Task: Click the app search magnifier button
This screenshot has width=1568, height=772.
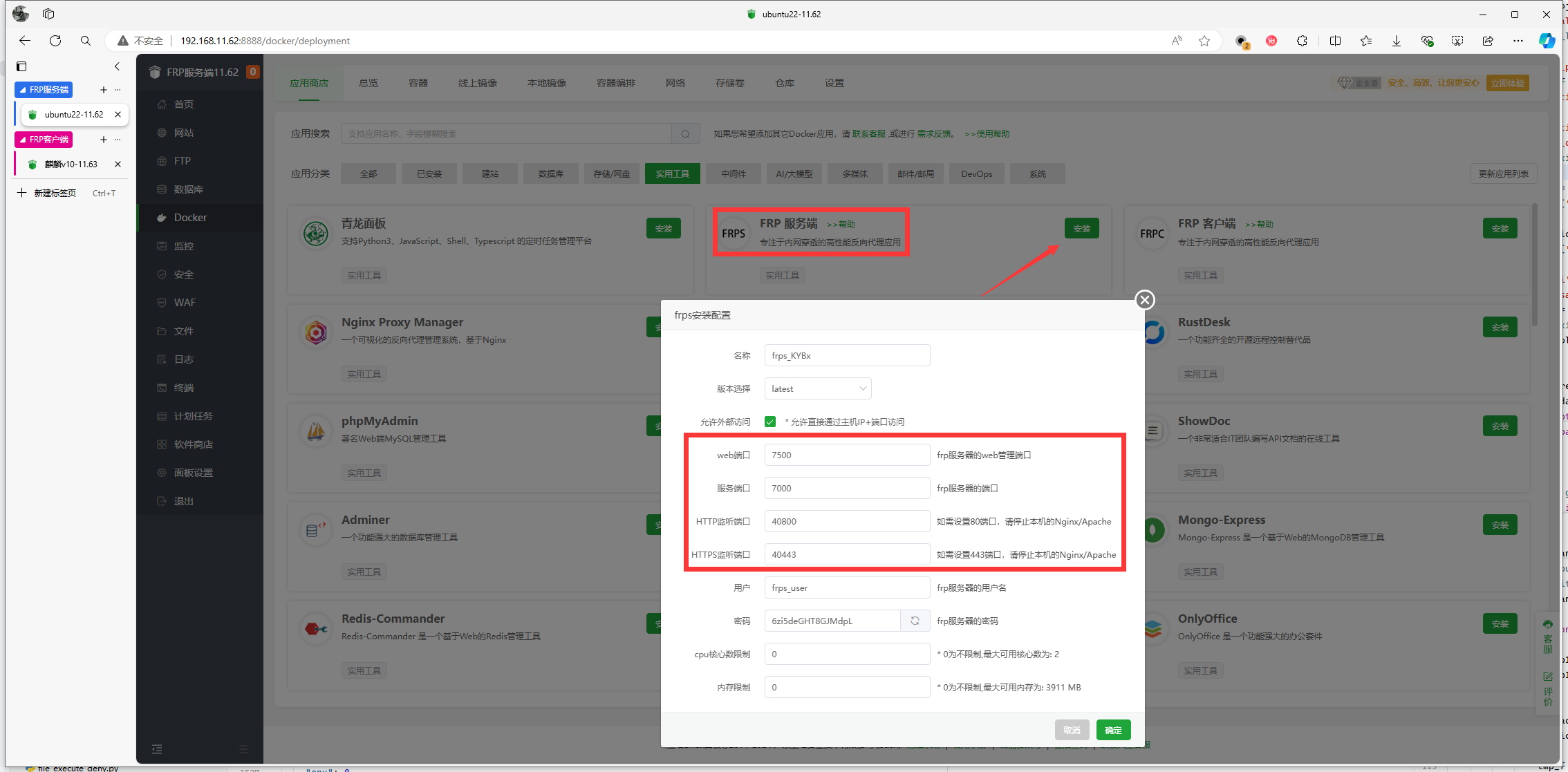Action: click(x=685, y=134)
